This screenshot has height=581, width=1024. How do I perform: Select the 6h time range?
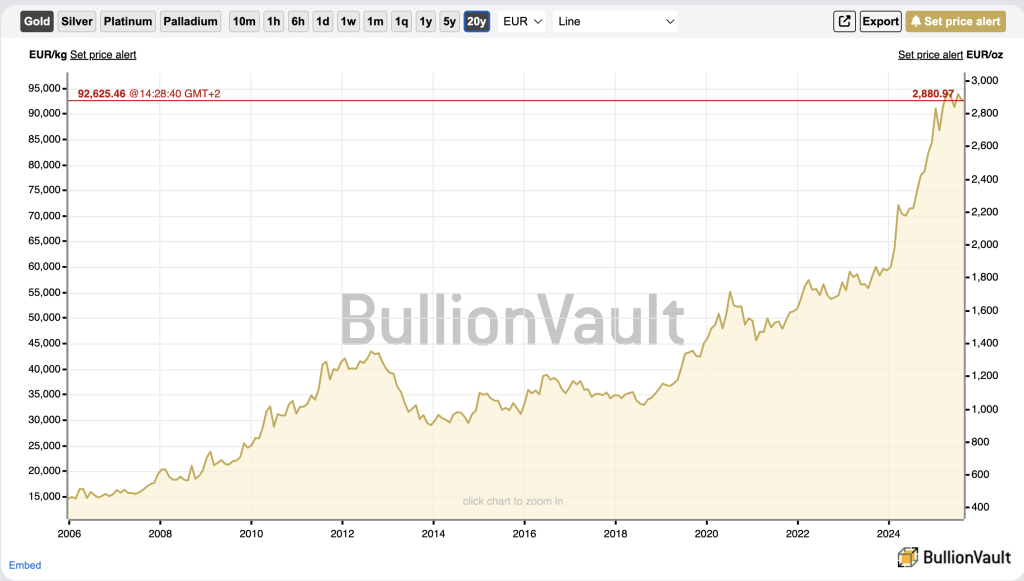point(298,22)
